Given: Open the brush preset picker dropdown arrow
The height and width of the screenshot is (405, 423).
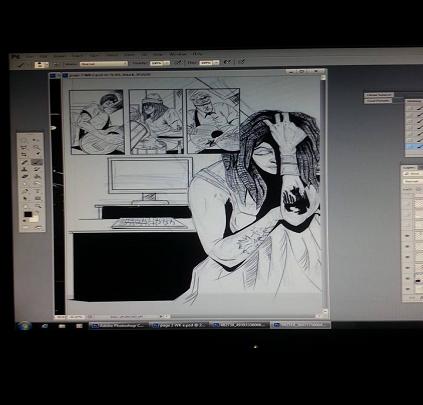Looking at the screenshot, I should click(46, 64).
